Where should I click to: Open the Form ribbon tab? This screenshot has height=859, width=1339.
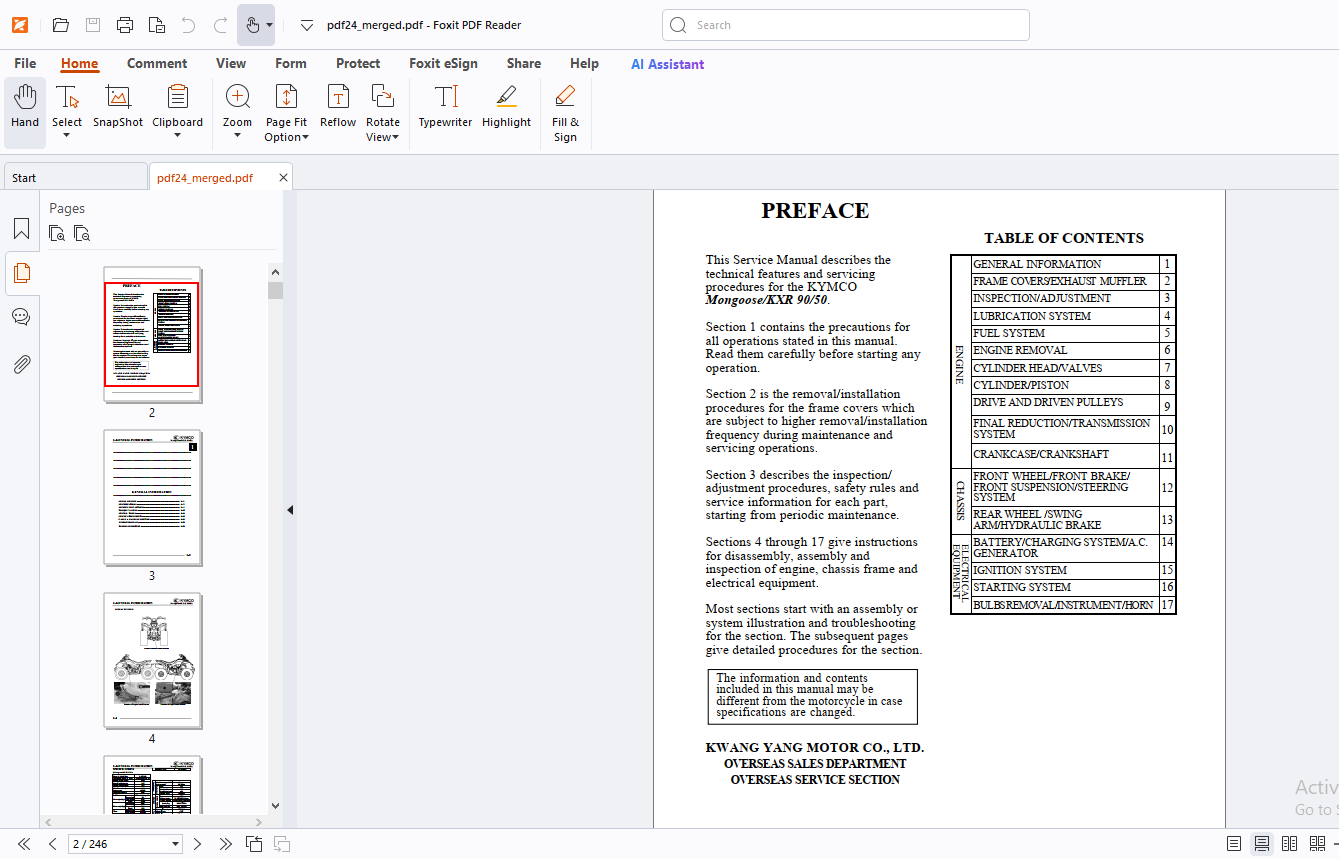click(x=291, y=63)
